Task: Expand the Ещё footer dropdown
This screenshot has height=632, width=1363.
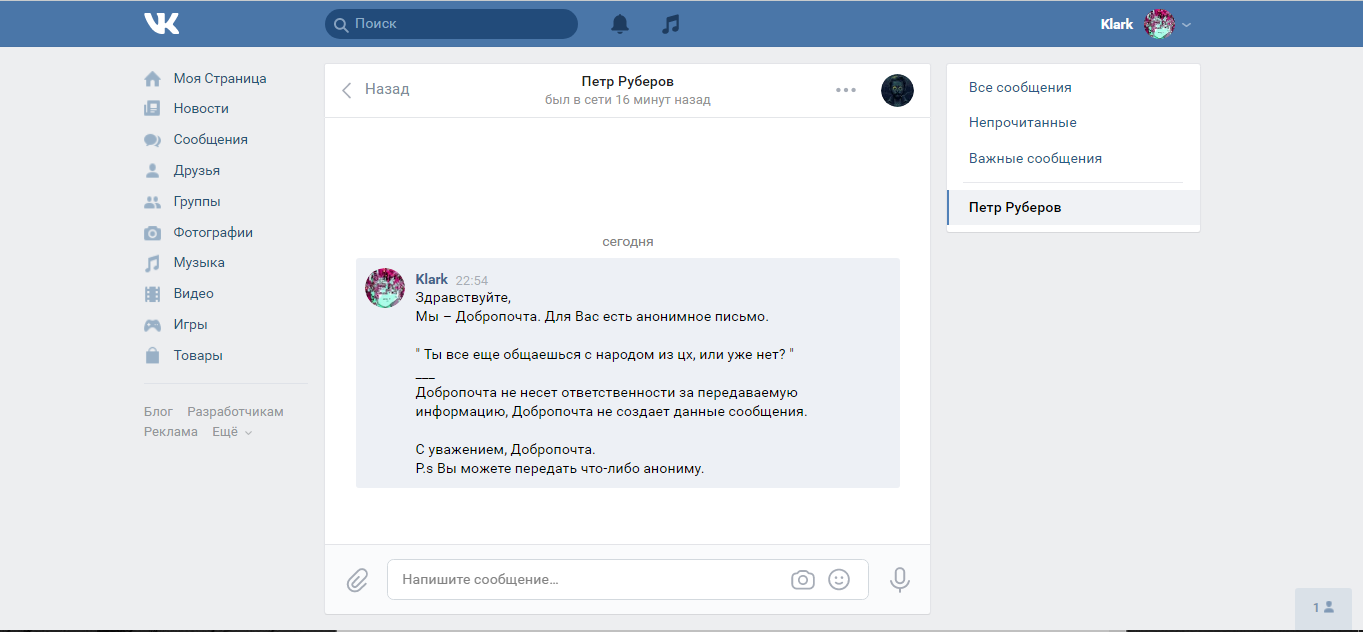Action: click(x=231, y=432)
